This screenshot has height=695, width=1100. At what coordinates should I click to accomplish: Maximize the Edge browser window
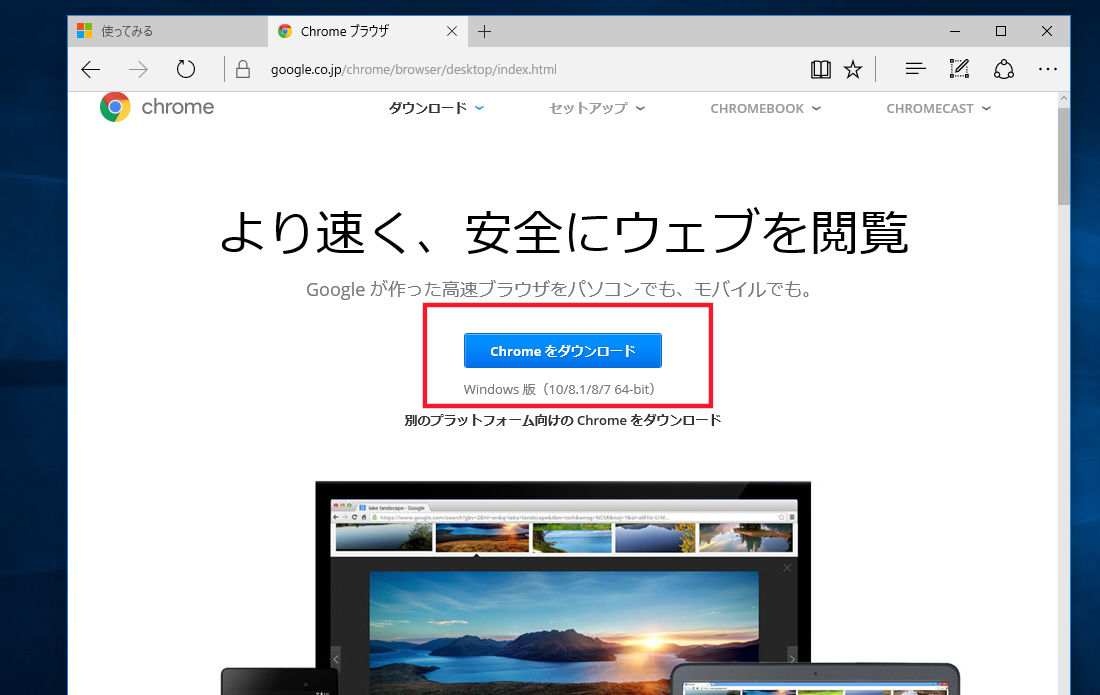click(x=1001, y=32)
